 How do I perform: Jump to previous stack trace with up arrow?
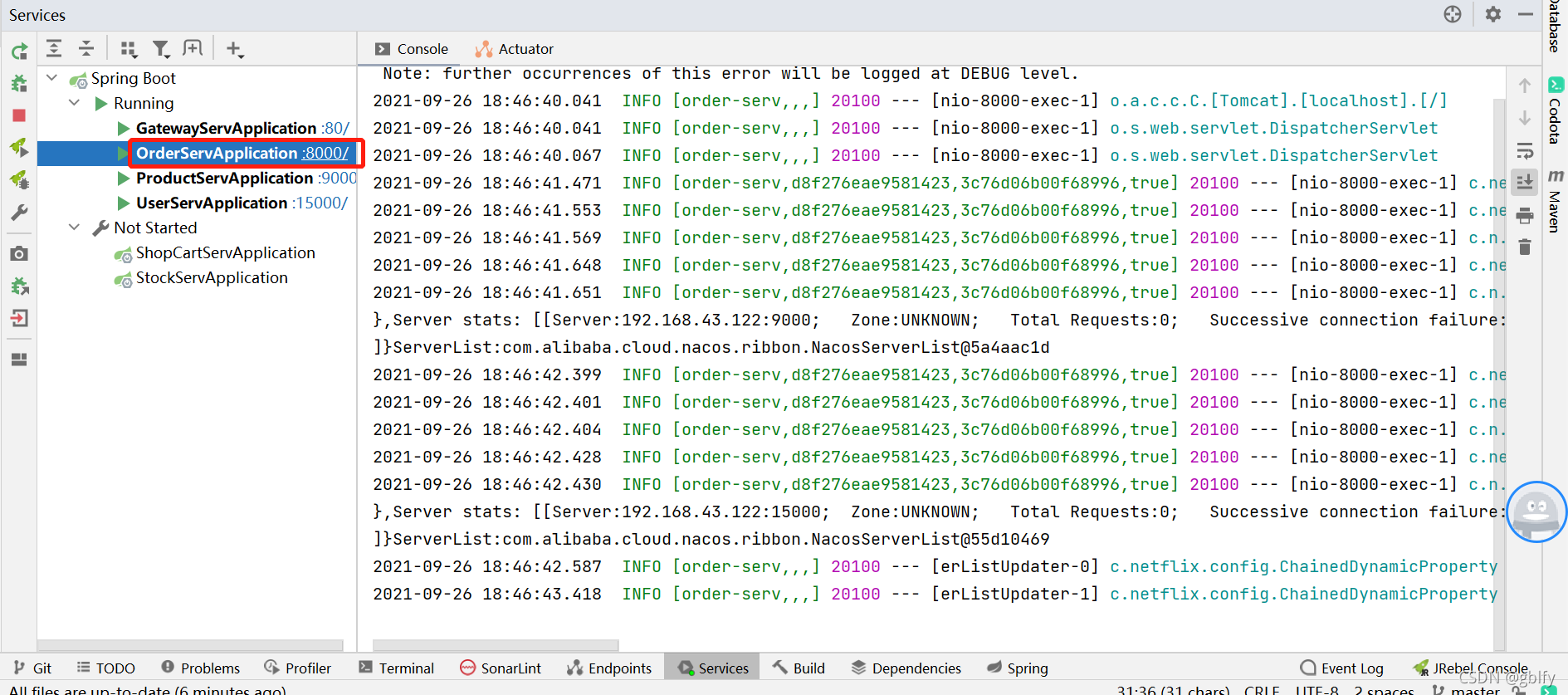tap(1525, 86)
